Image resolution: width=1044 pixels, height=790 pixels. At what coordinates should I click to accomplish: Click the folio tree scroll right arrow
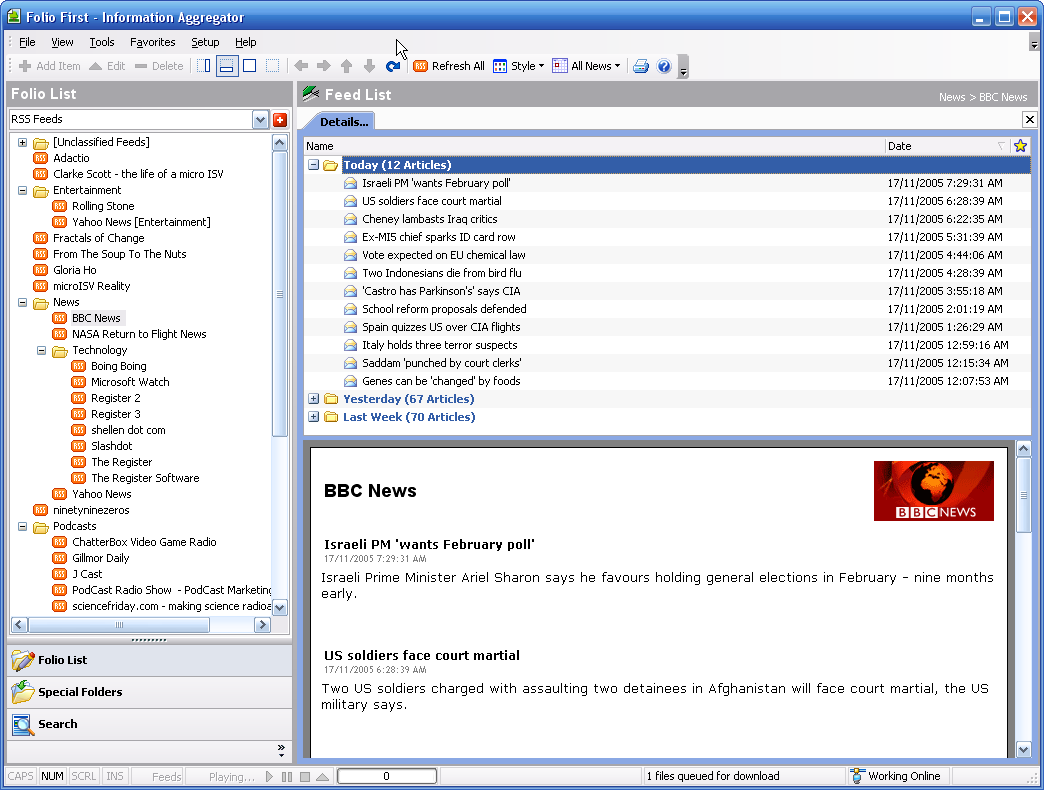(262, 624)
